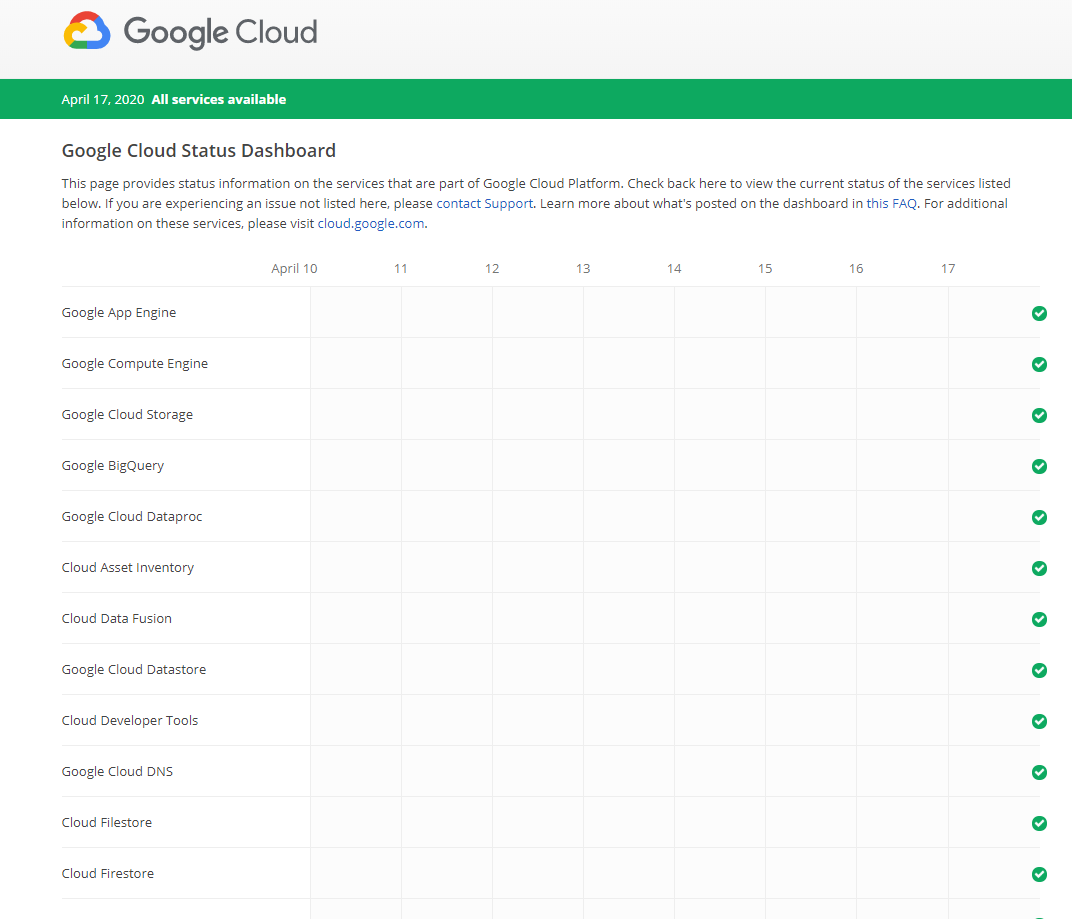The height and width of the screenshot is (919, 1072).
Task: Click the green status check for Cloud Data Fusion
Action: tap(1039, 619)
